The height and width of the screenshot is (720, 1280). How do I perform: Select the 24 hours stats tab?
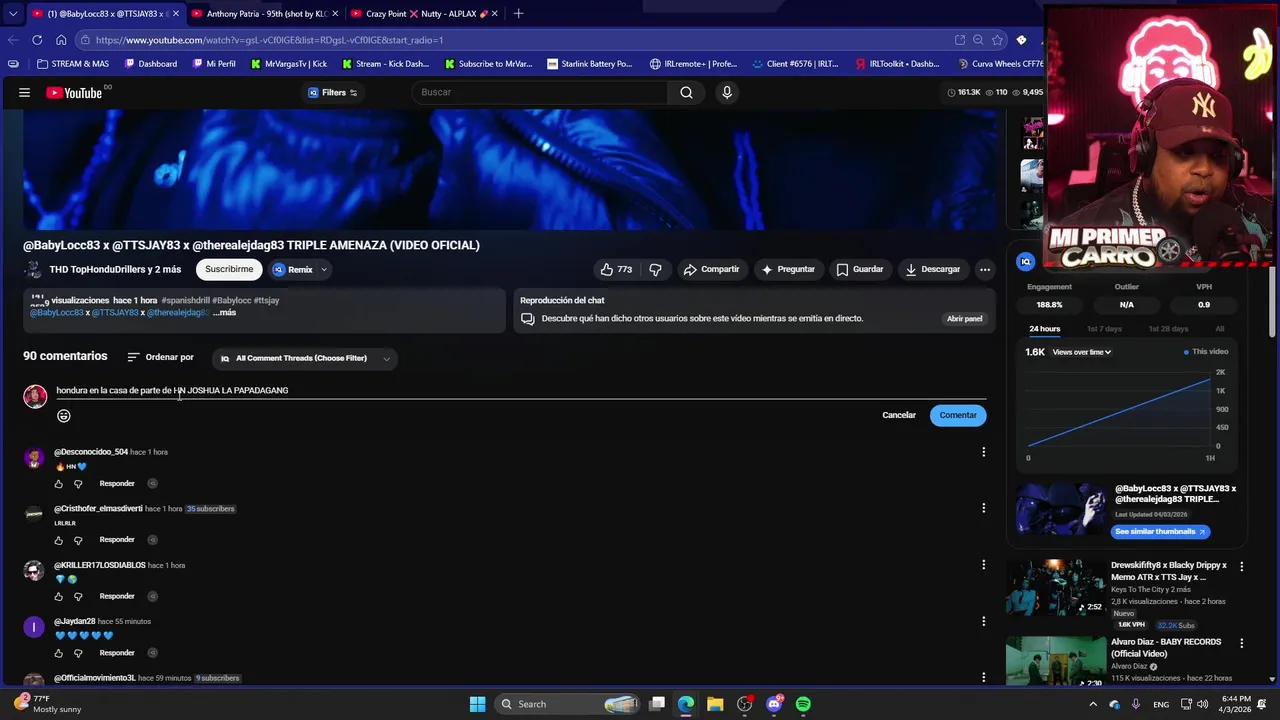click(x=1045, y=329)
